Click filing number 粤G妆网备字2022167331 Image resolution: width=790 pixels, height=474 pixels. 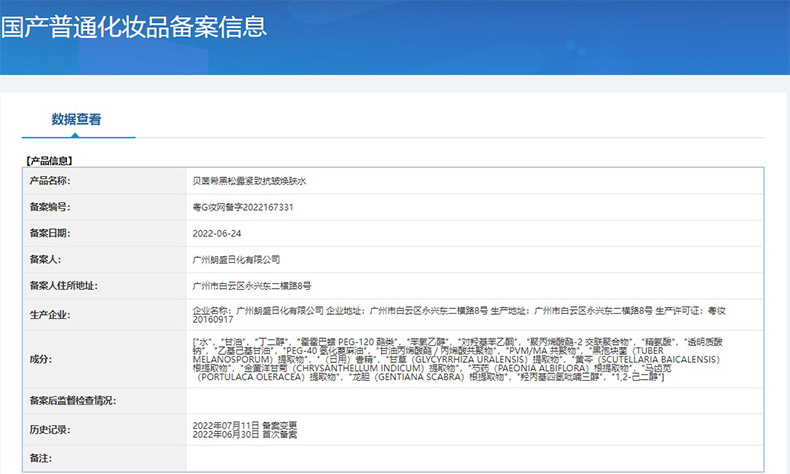pos(243,207)
